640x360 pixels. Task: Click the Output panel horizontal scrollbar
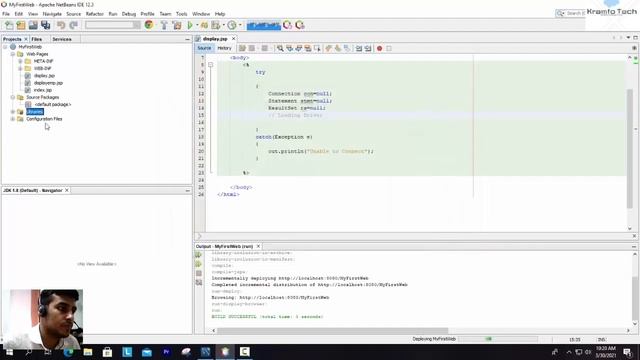pos(332,331)
